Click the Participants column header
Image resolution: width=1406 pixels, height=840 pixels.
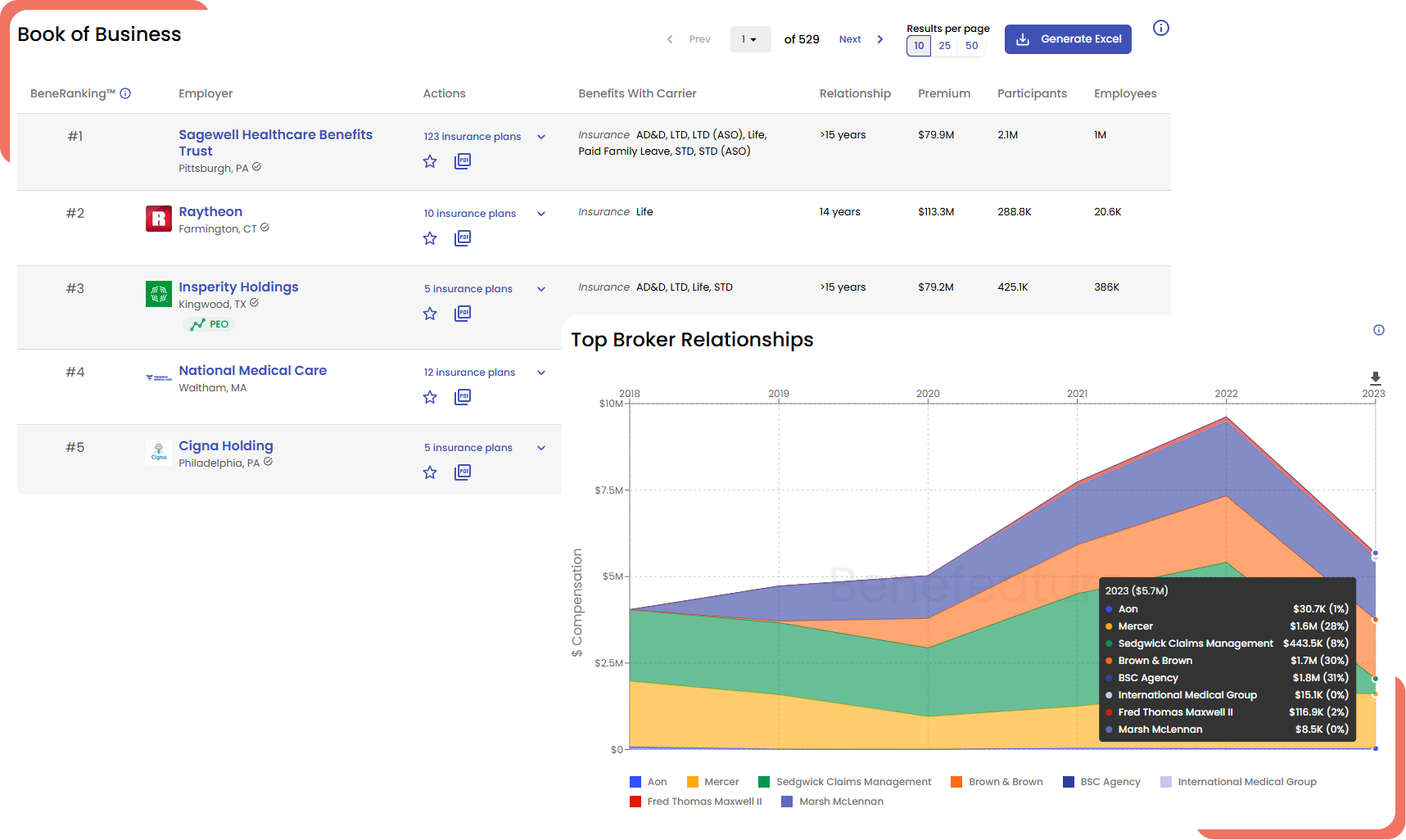(1032, 93)
